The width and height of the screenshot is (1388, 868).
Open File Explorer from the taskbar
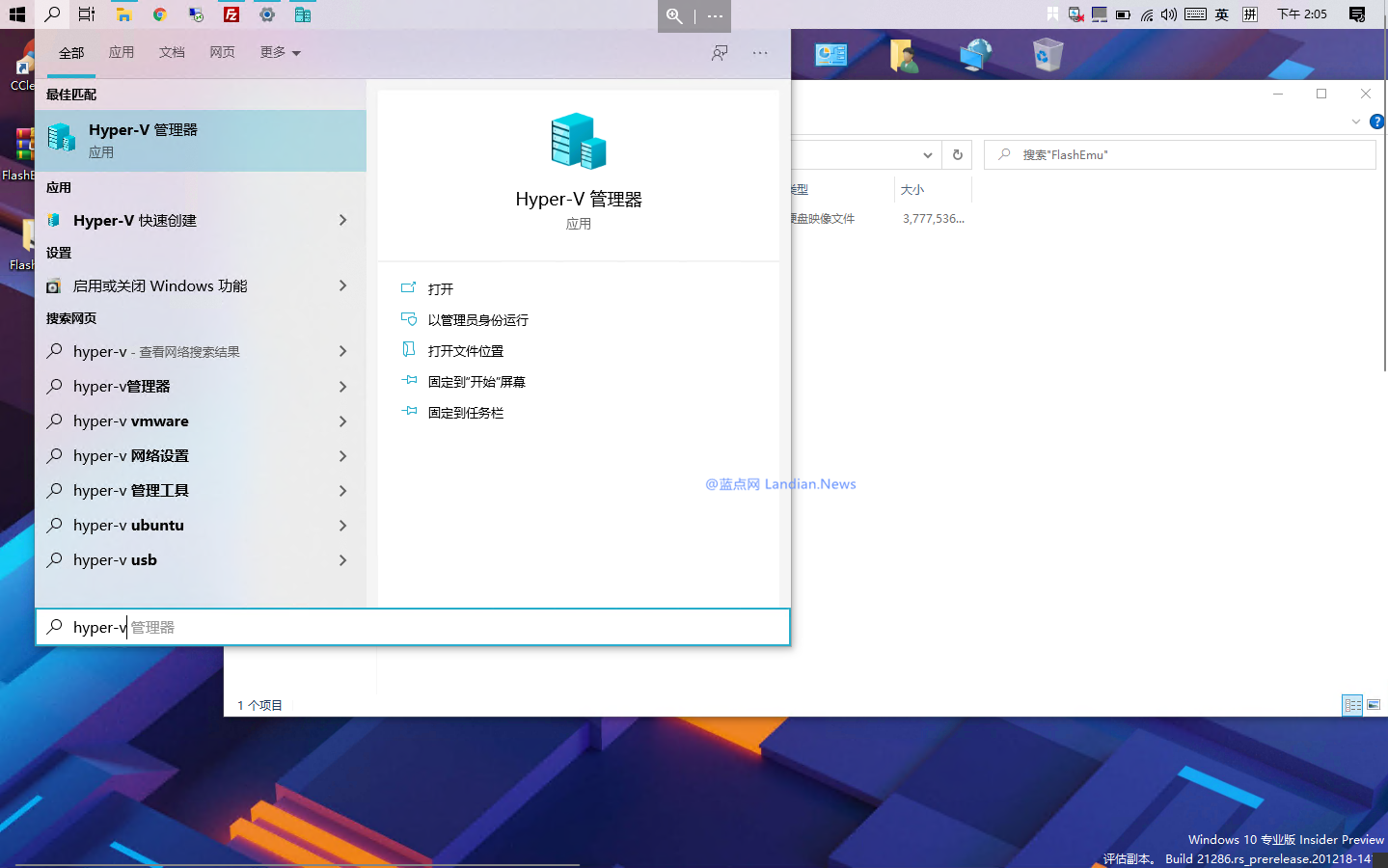(123, 14)
